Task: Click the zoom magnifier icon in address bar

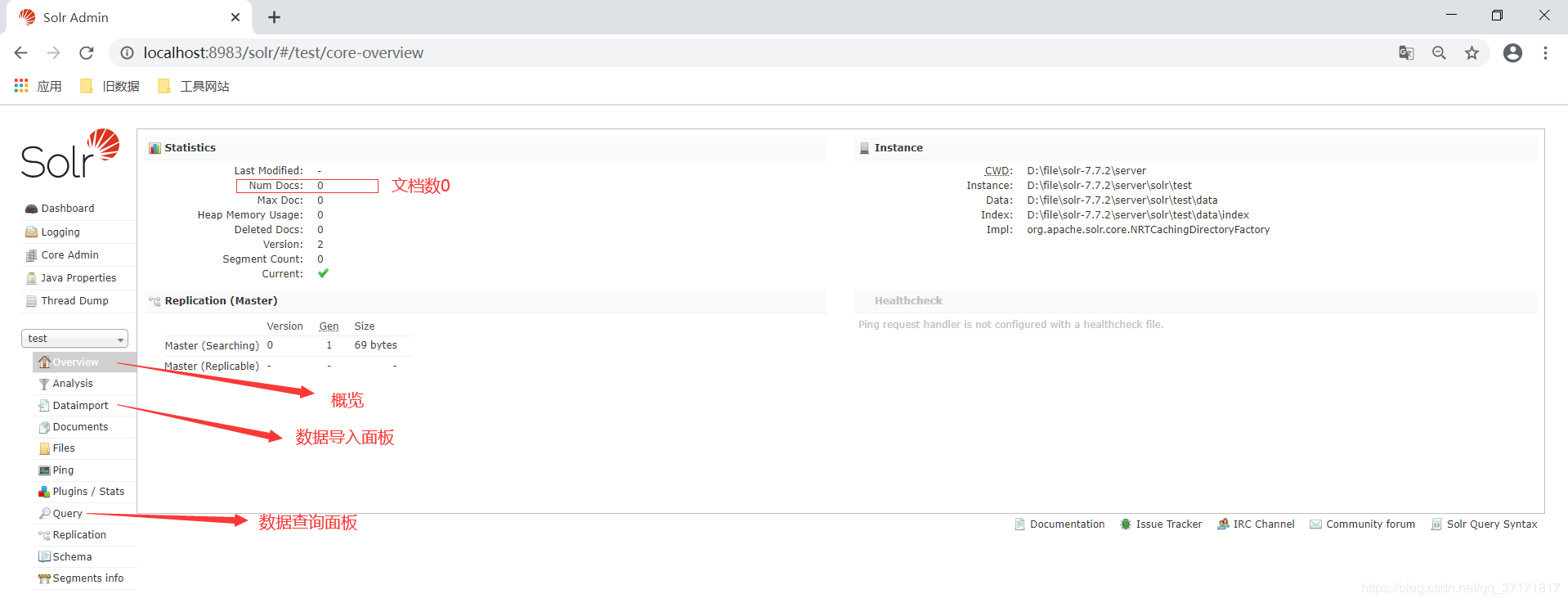Action: tap(1439, 53)
